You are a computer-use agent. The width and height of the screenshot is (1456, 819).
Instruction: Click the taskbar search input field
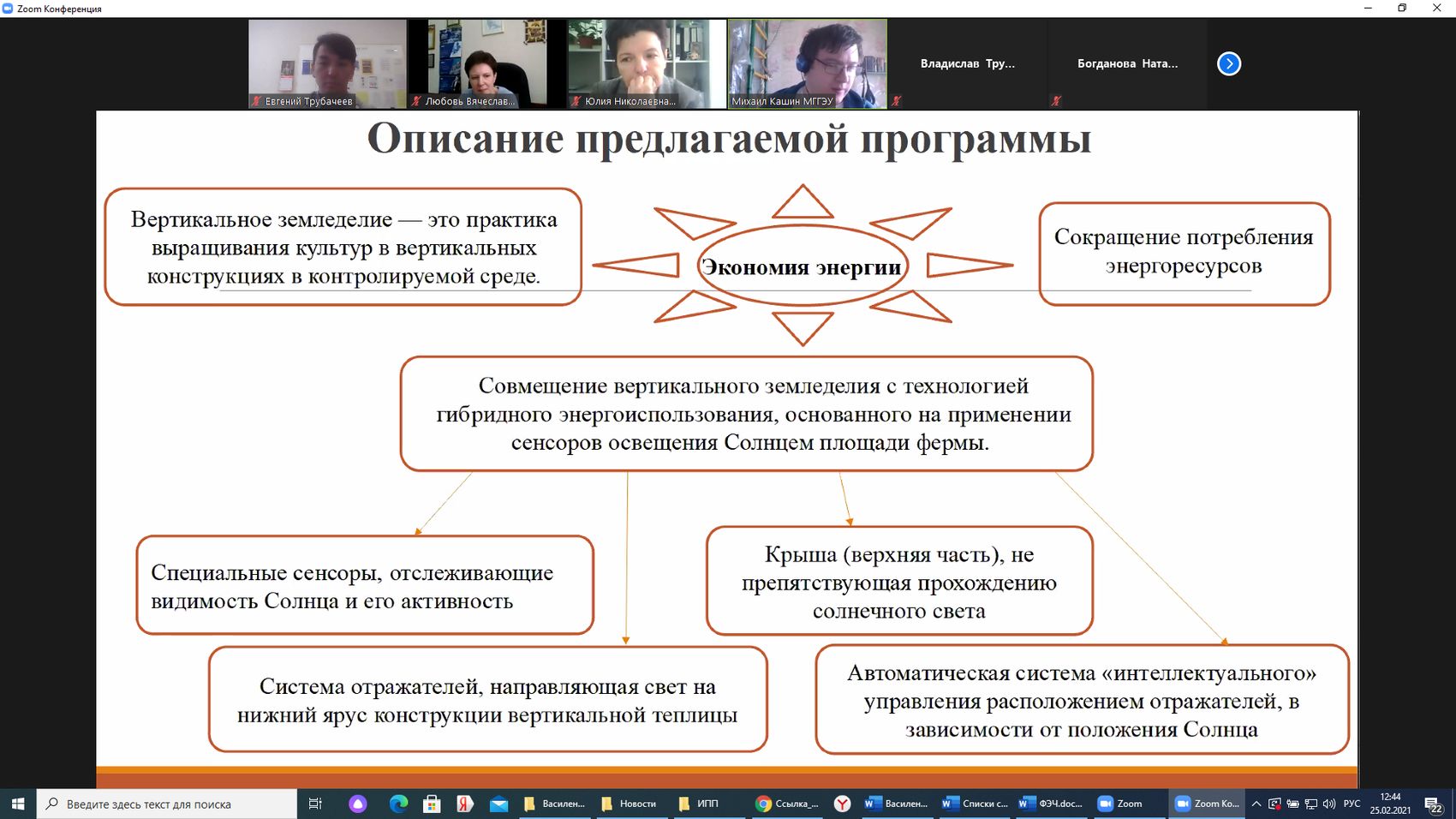167,804
